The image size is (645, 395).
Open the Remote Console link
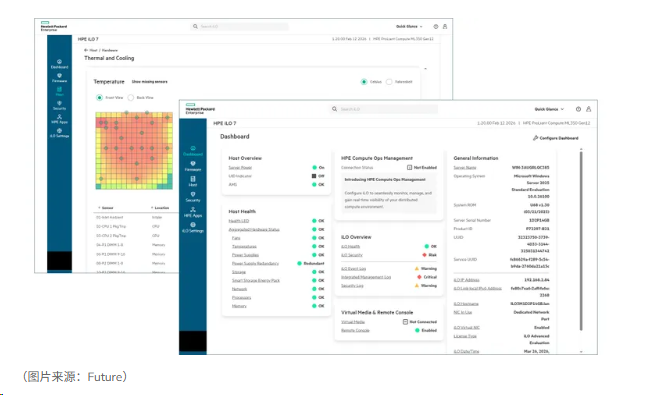[355, 330]
